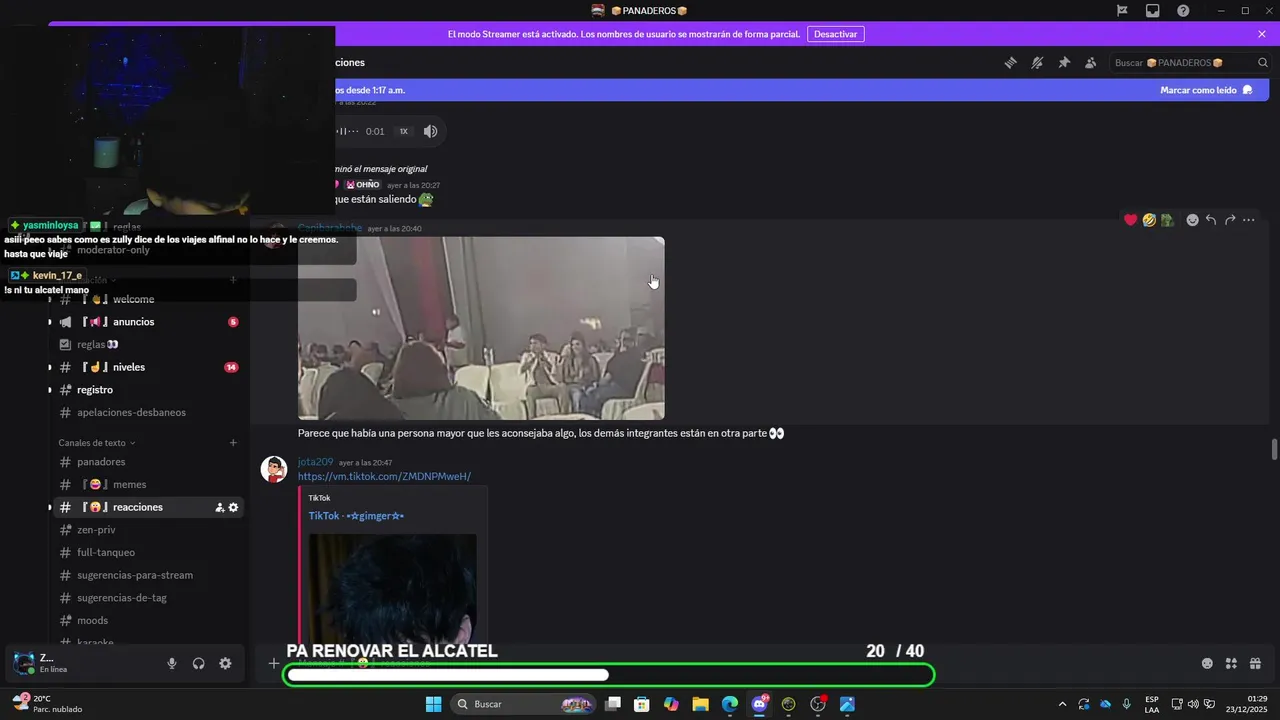Open Microsoft Edge from taskbar

pyautogui.click(x=730, y=704)
